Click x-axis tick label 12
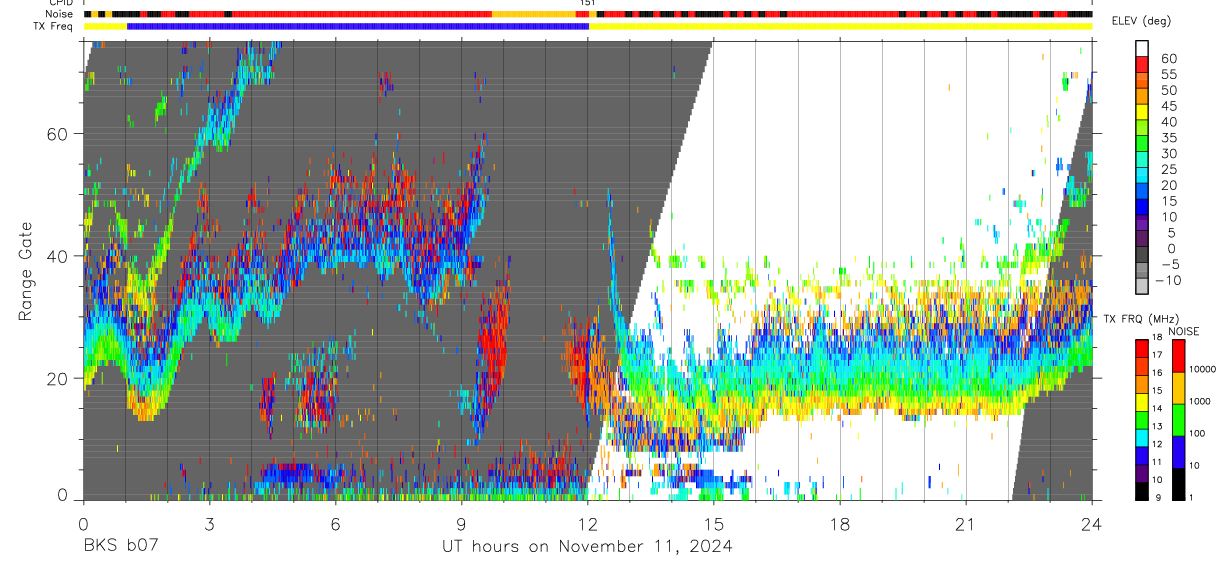Screen dimensions: 1228x567 [588, 524]
